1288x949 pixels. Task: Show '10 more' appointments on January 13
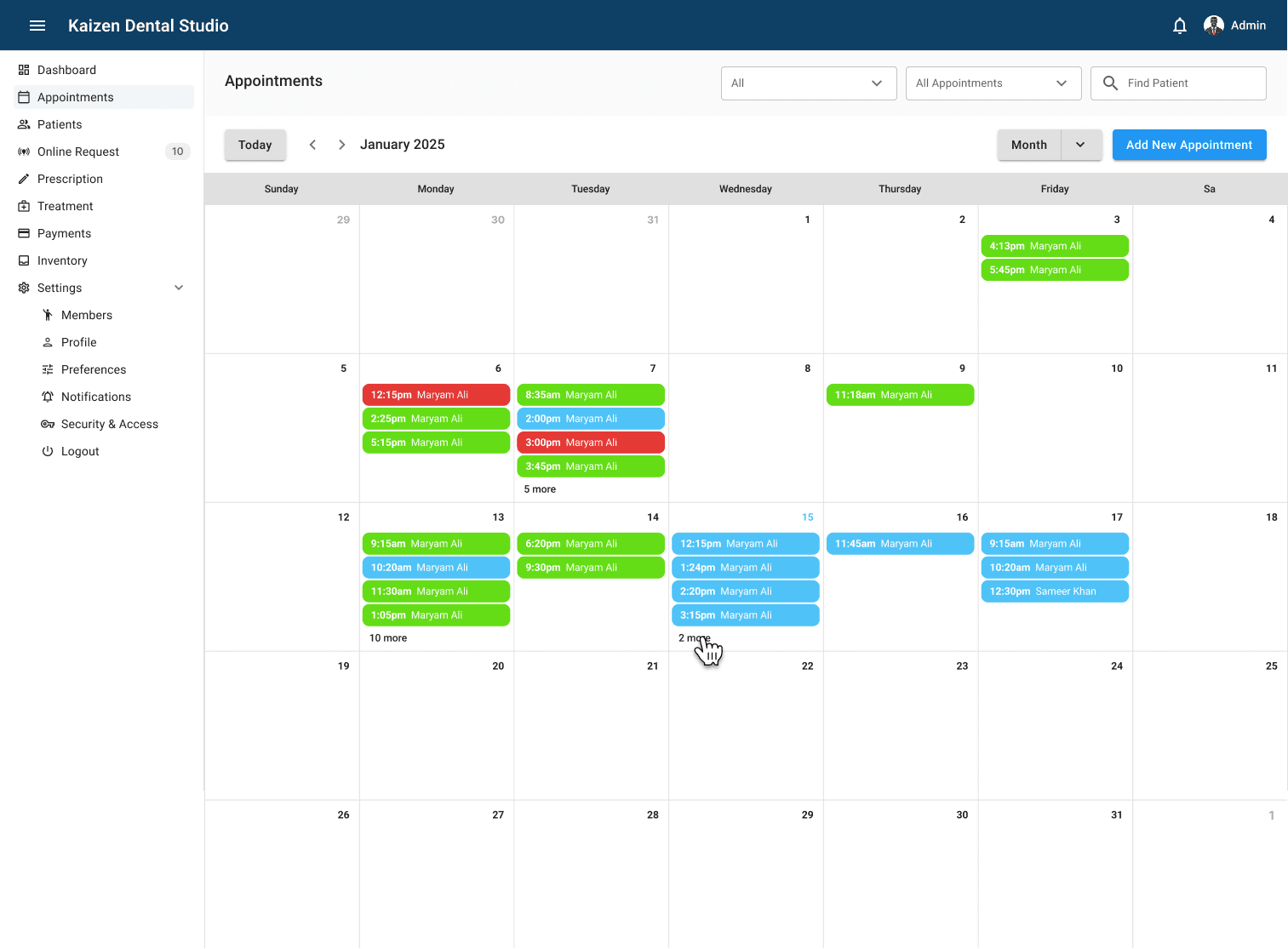click(x=388, y=638)
